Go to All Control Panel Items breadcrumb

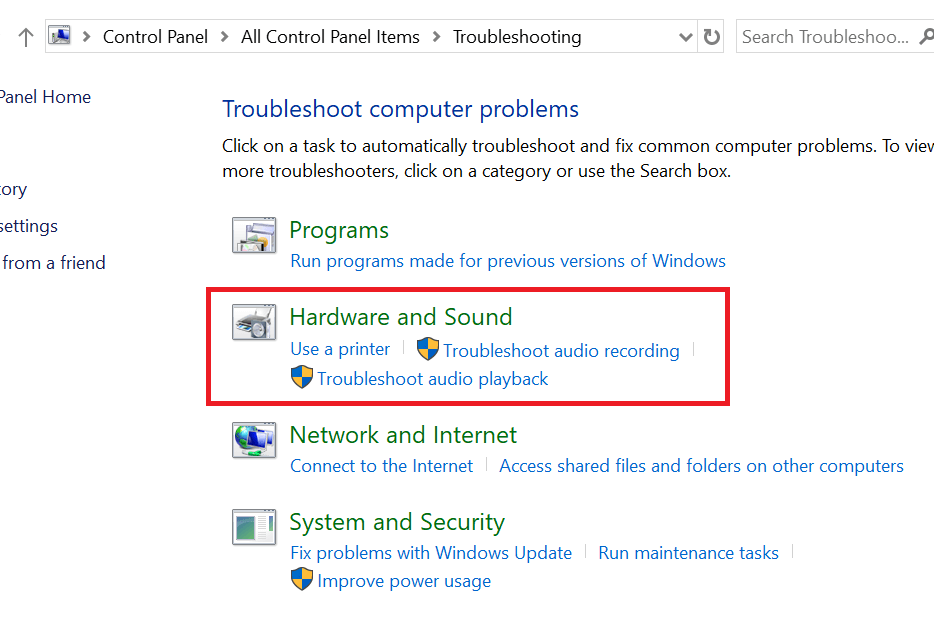(330, 37)
